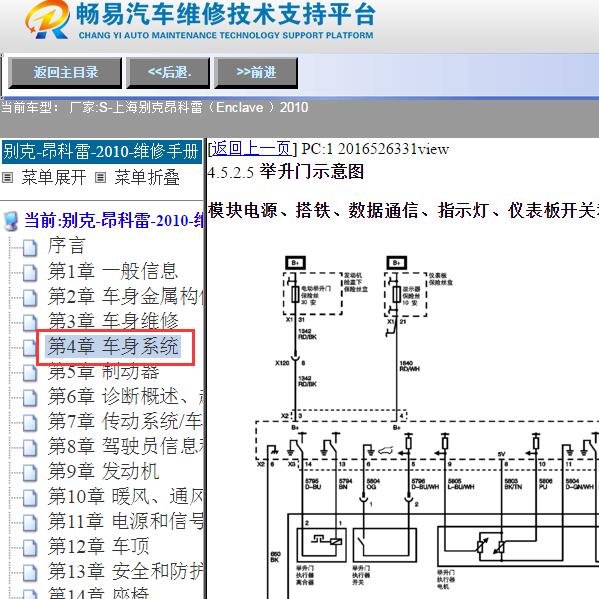This screenshot has width=599, height=599.
Task: Click the page icon next to 第8章 驾驶员信息
Action: coord(30,448)
